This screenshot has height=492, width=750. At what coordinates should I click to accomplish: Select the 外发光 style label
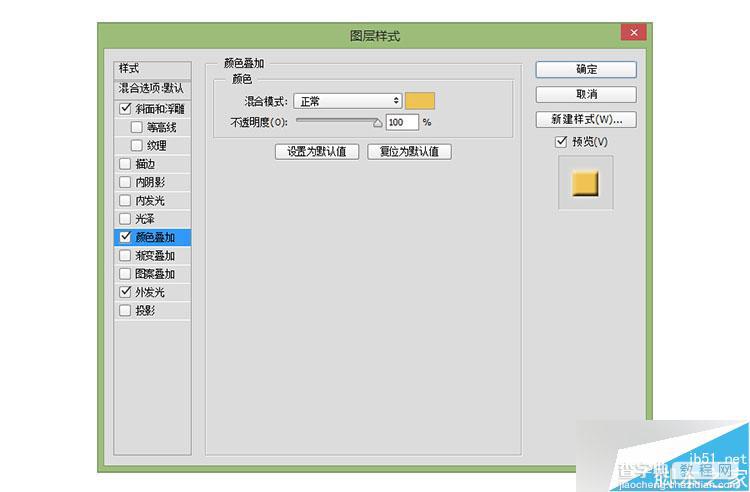pos(150,292)
